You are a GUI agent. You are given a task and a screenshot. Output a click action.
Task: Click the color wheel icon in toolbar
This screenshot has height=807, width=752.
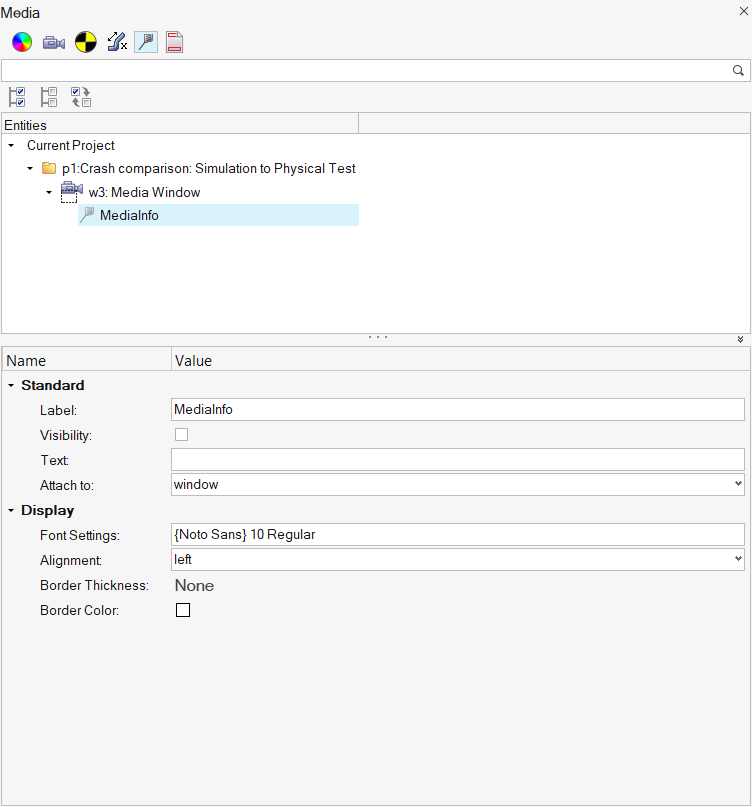[22, 43]
